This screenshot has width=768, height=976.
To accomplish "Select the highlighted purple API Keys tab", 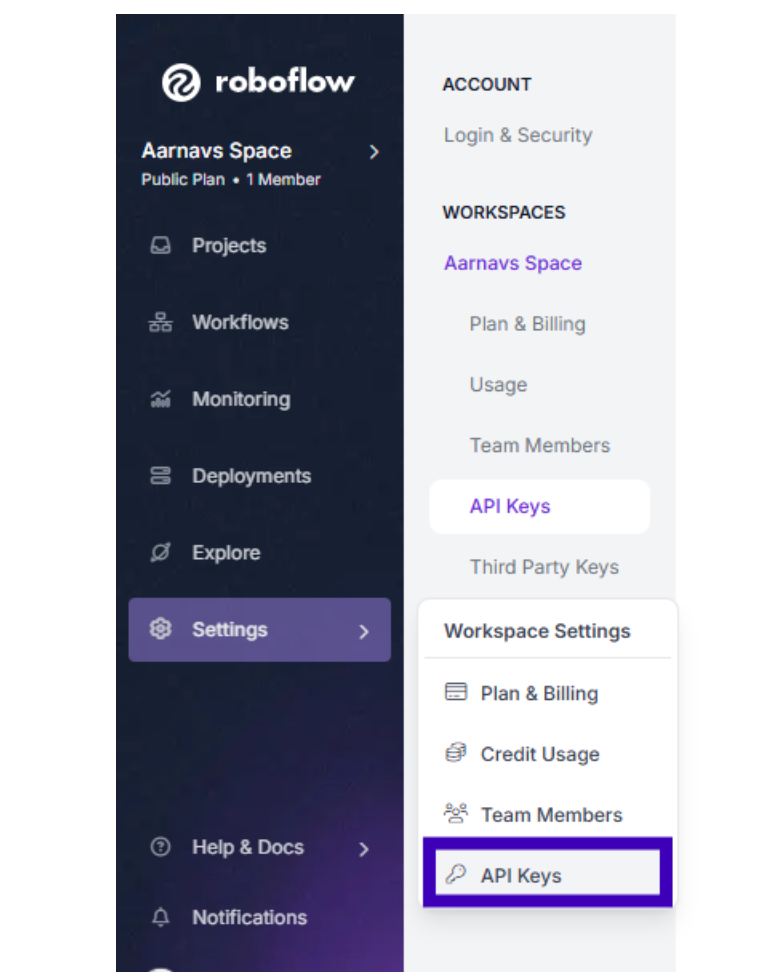I will click(540, 506).
